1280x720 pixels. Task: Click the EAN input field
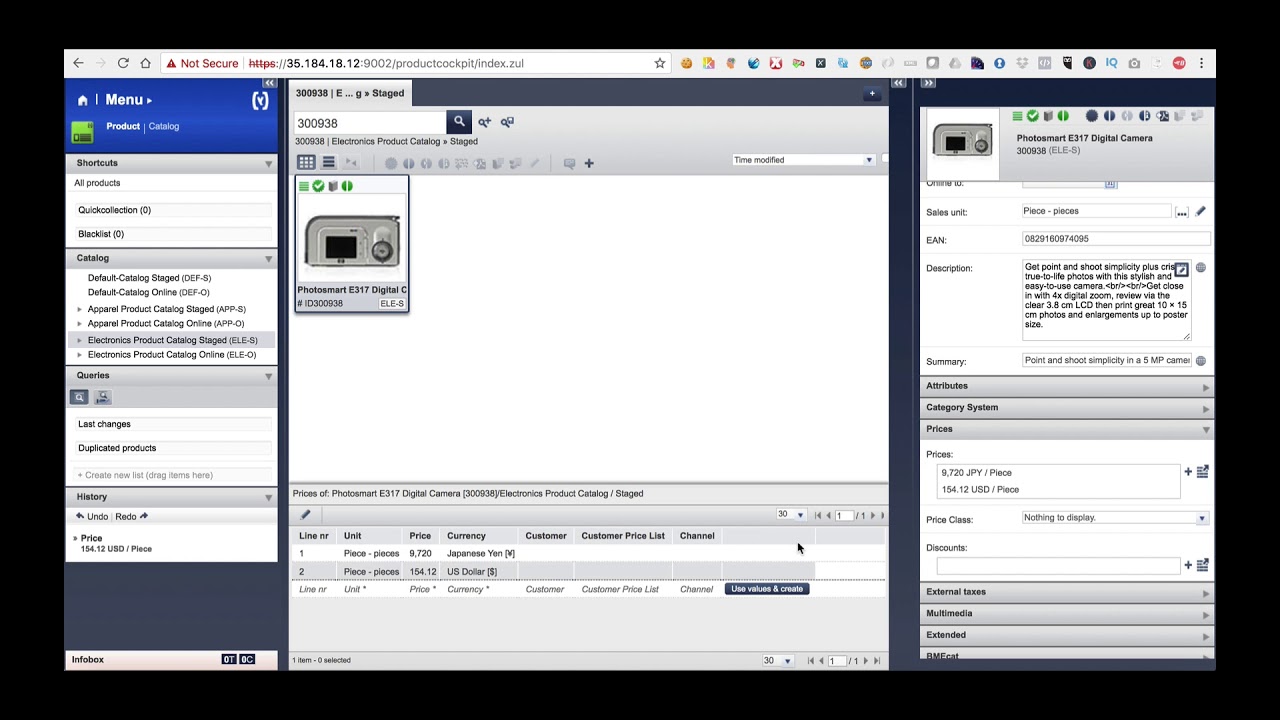tap(1116, 239)
